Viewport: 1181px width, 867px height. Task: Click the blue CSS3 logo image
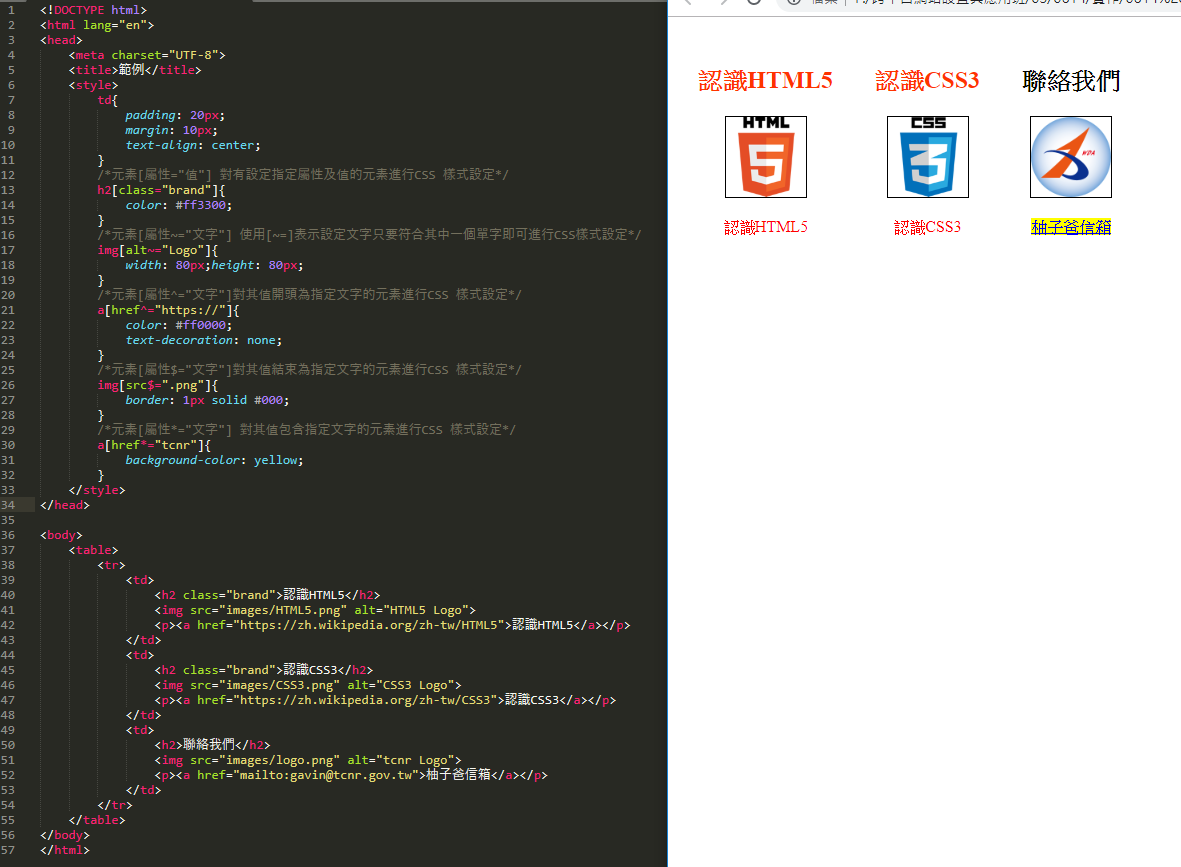927,157
